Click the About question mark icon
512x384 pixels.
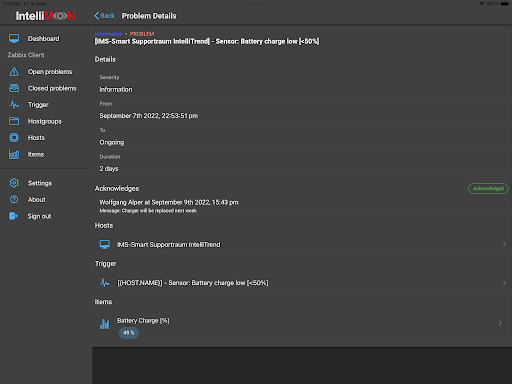(x=14, y=199)
